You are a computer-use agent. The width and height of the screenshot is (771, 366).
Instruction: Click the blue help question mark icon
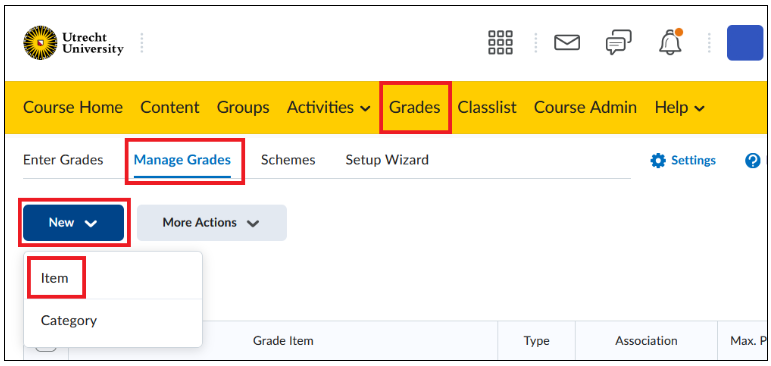point(752,160)
